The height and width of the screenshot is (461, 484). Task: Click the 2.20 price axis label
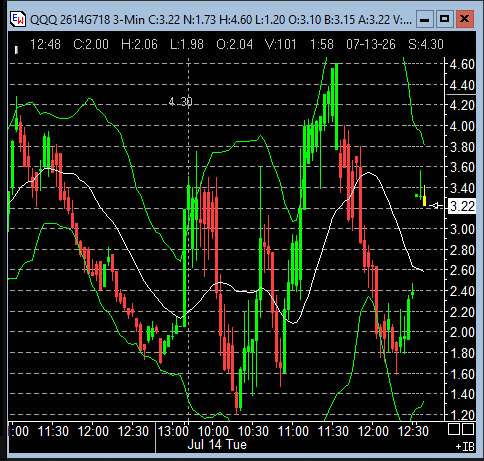point(462,312)
